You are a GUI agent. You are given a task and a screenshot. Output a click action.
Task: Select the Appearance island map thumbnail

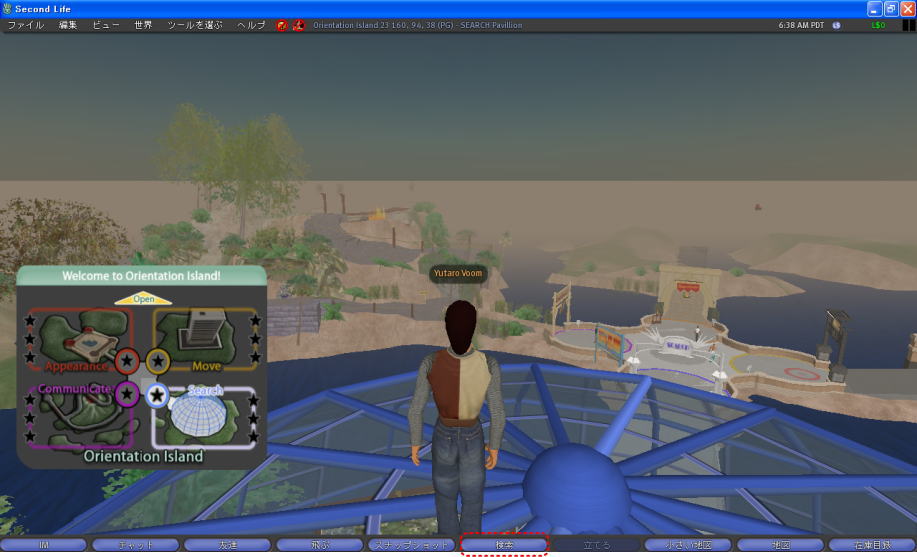coord(84,335)
